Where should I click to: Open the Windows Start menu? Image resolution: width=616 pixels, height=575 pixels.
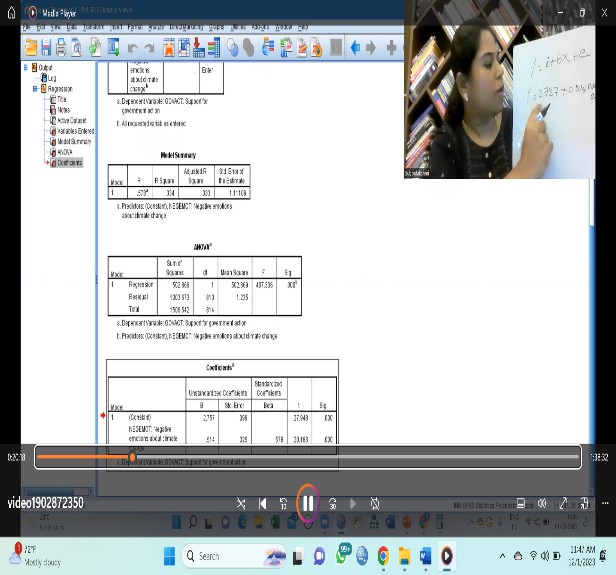[x=169, y=556]
